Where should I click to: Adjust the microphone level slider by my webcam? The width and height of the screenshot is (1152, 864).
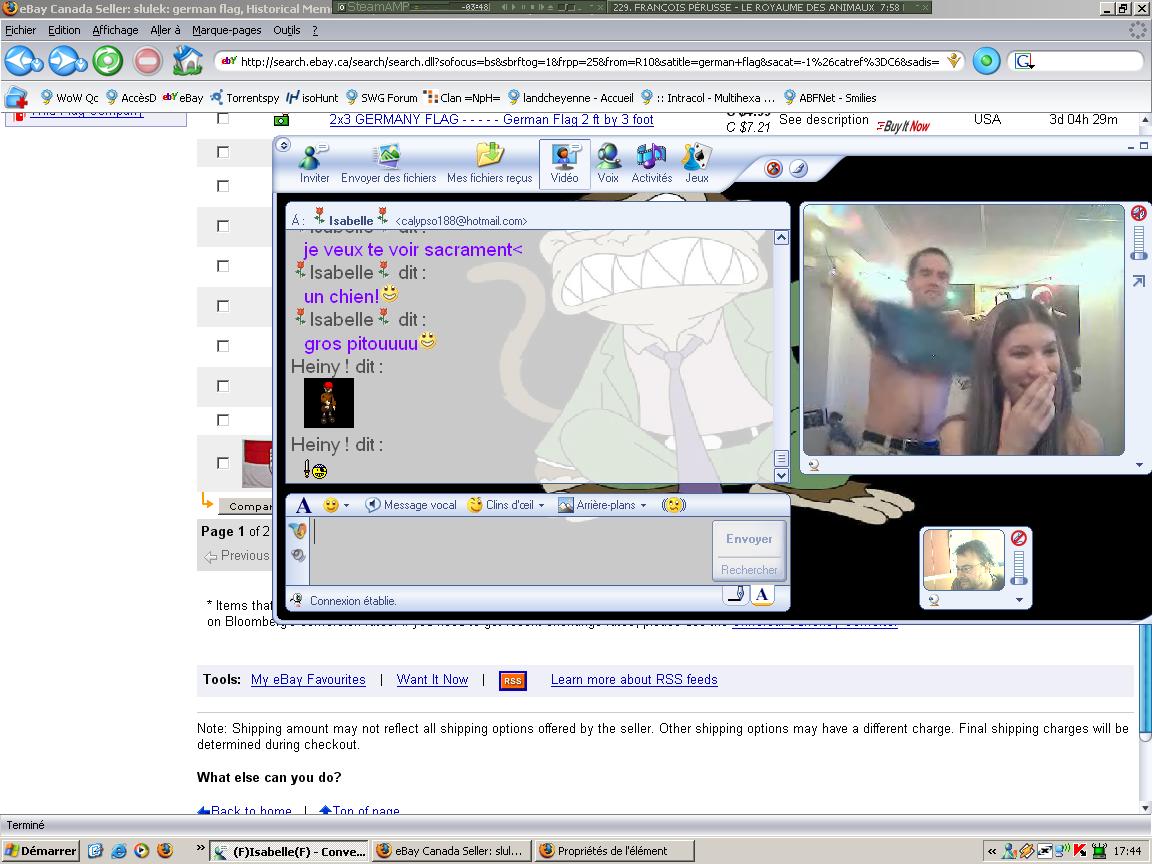pos(1018,567)
